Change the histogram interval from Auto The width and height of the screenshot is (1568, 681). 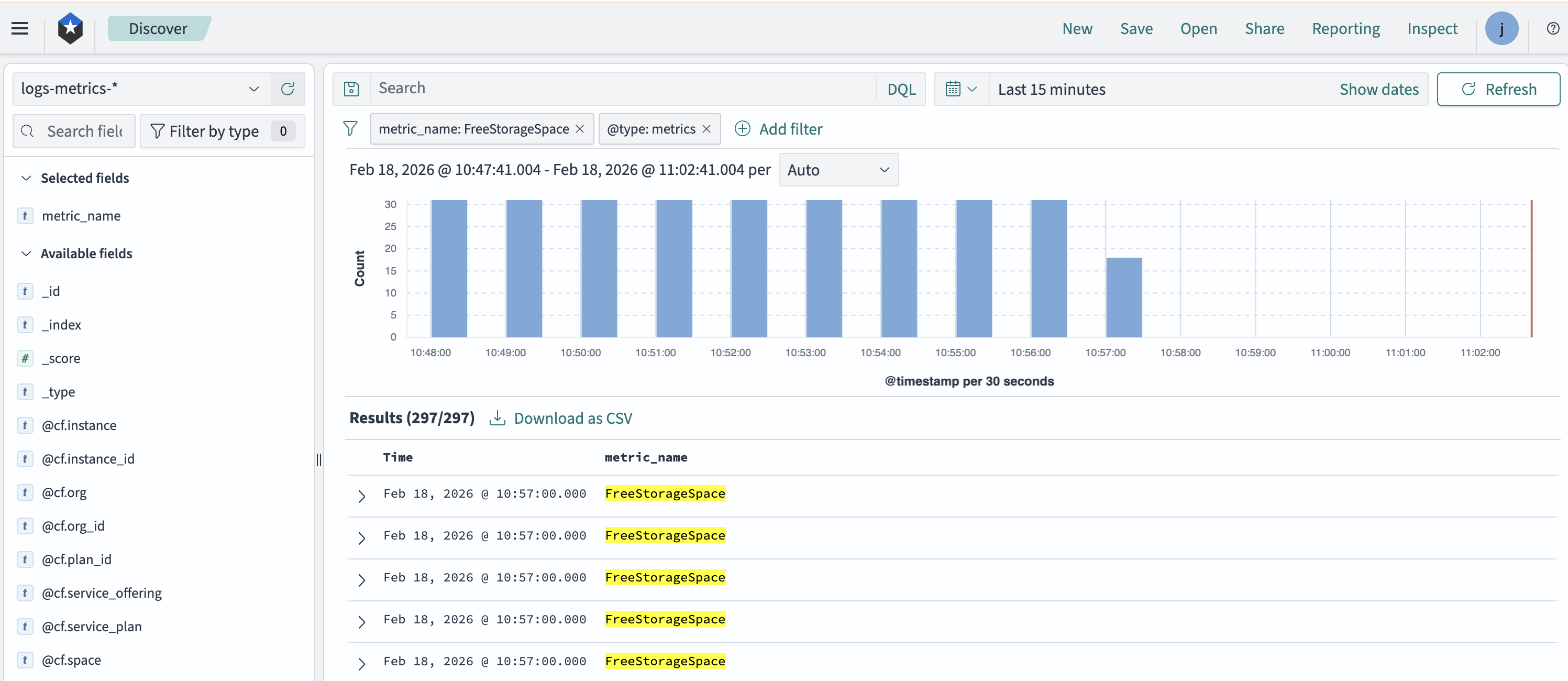(x=839, y=170)
